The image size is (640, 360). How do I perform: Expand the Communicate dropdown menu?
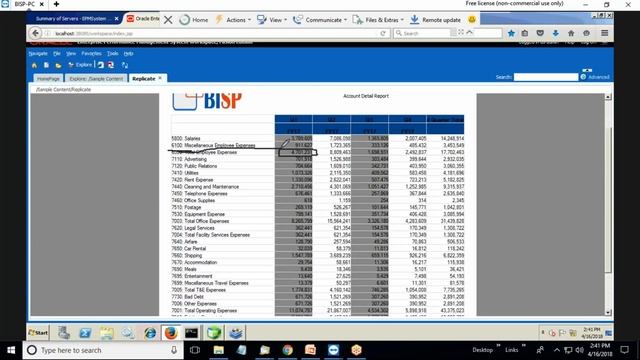(x=320, y=20)
